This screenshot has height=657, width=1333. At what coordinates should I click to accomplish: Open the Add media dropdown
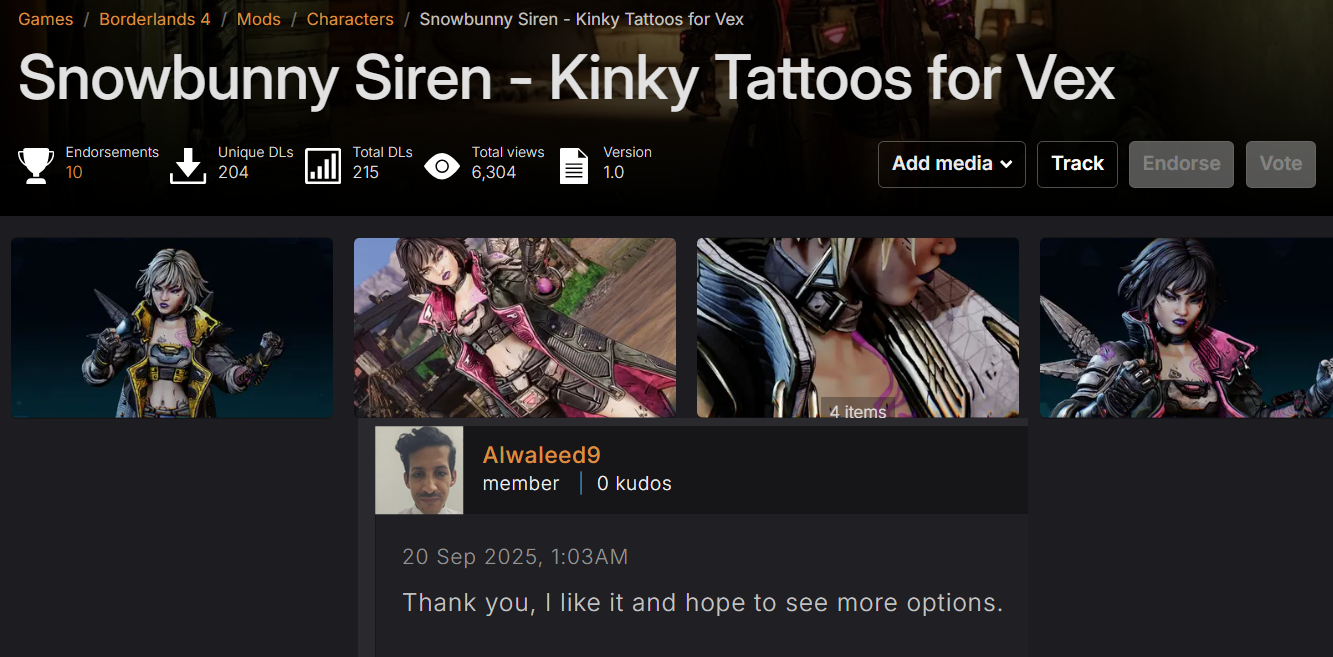952,164
